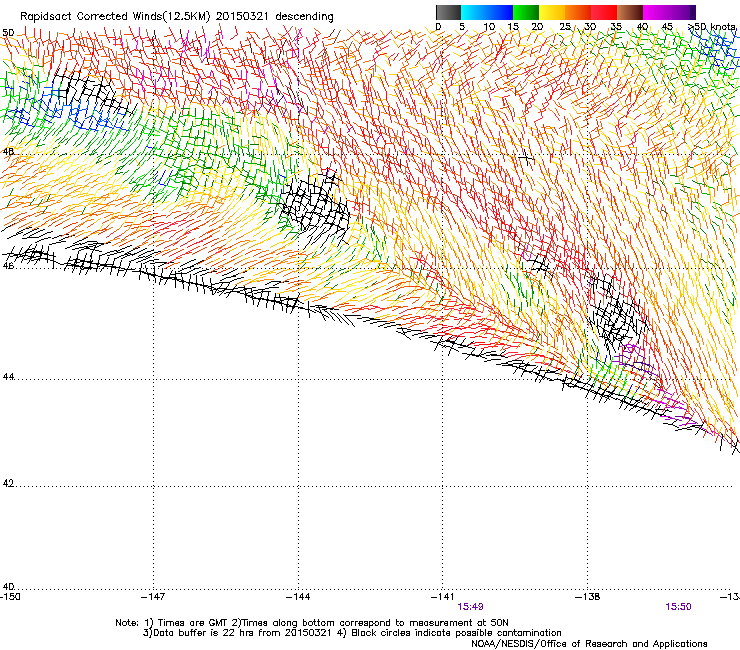The image size is (740, 650).
Task: Pick the red 30–35 knots legend segment
Action: coord(604,12)
